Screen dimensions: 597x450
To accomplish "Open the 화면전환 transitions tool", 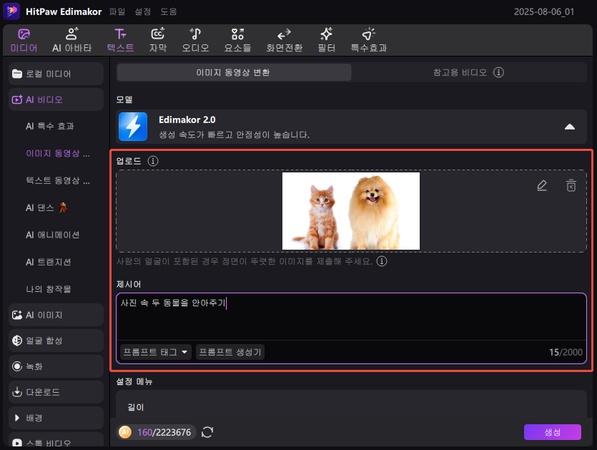I will pos(284,40).
